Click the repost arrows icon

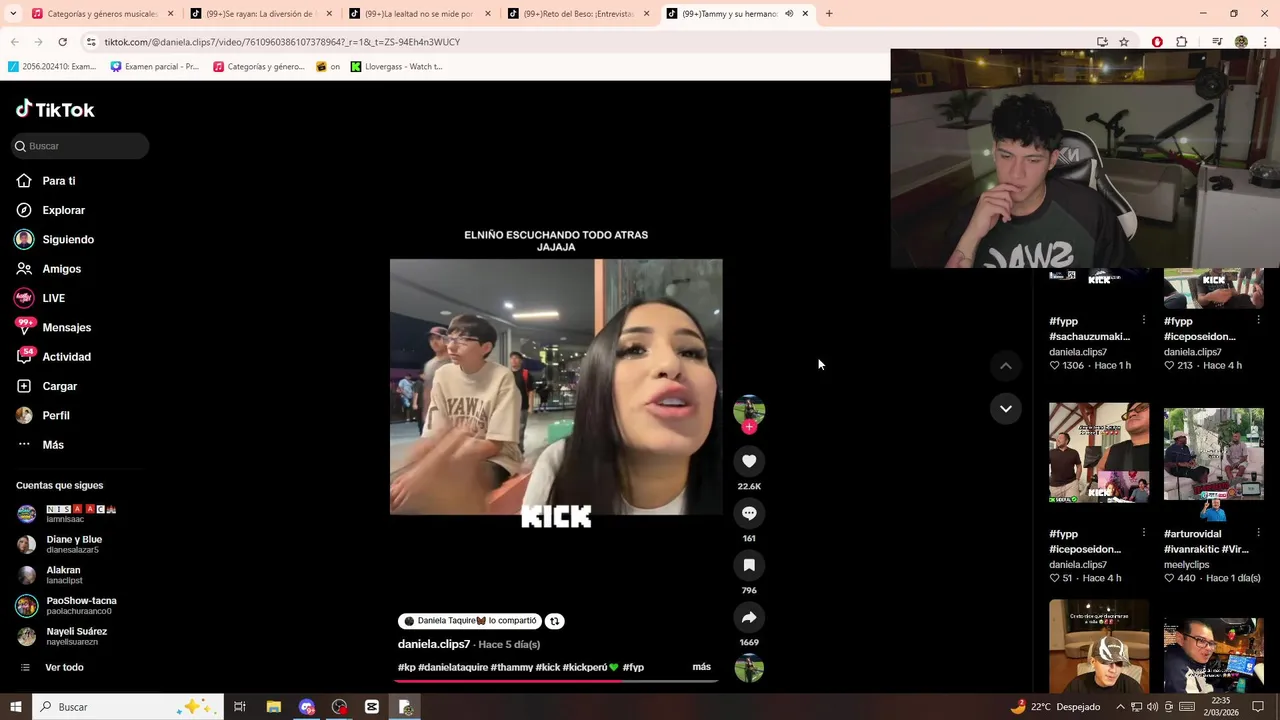click(554, 621)
